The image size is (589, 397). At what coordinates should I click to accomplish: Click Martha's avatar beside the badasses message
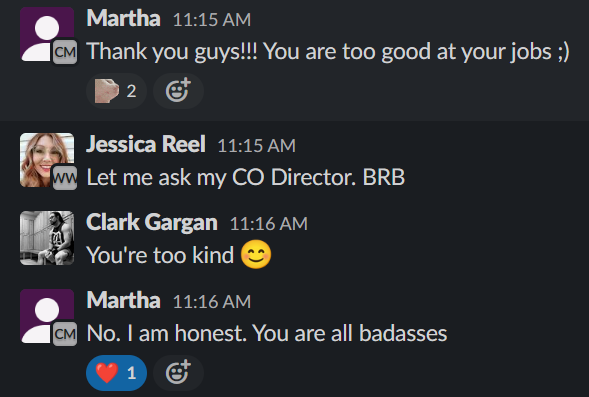(x=47, y=316)
